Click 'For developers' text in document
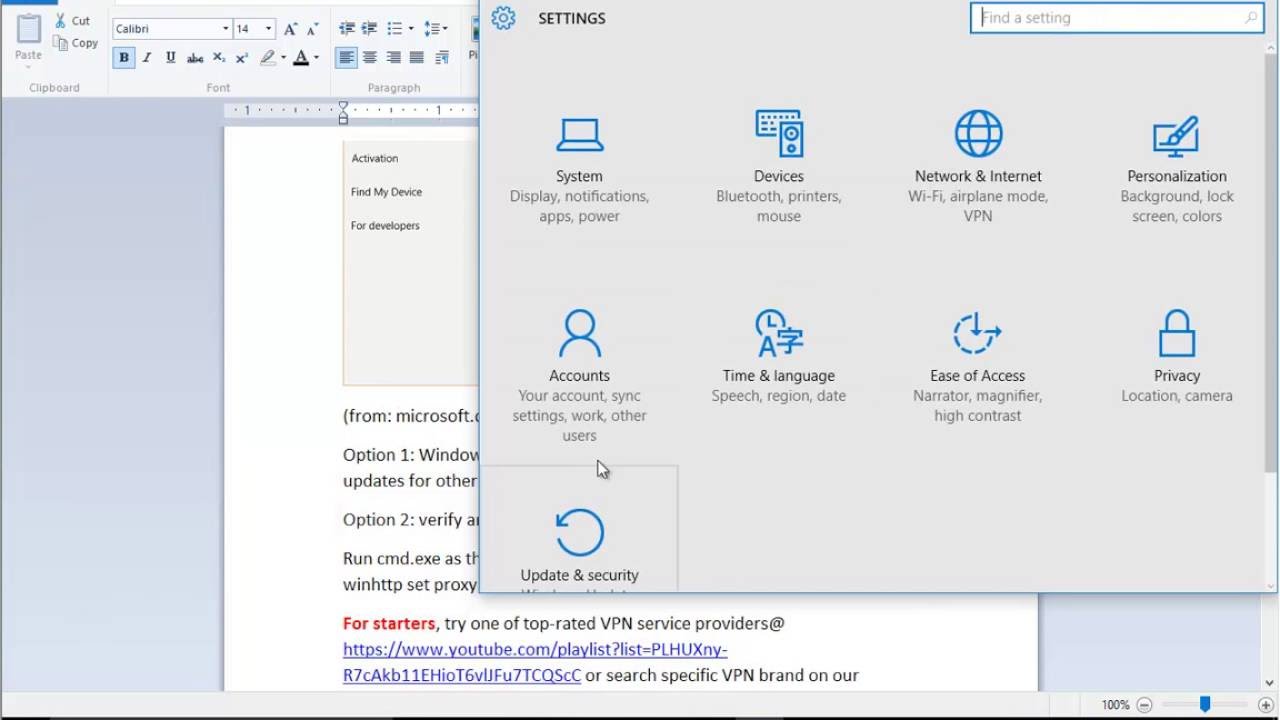The width and height of the screenshot is (1280, 720). pyautogui.click(x=385, y=226)
